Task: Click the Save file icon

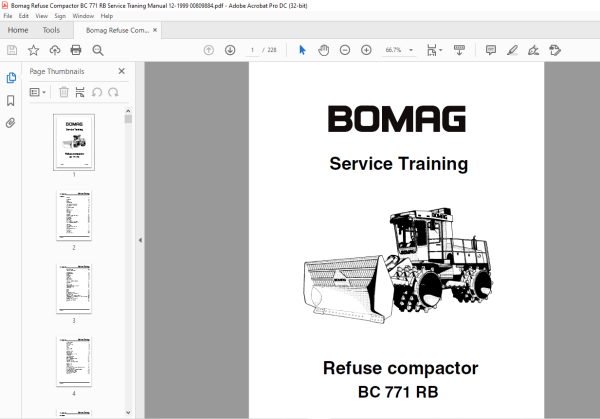Action: coord(12,50)
